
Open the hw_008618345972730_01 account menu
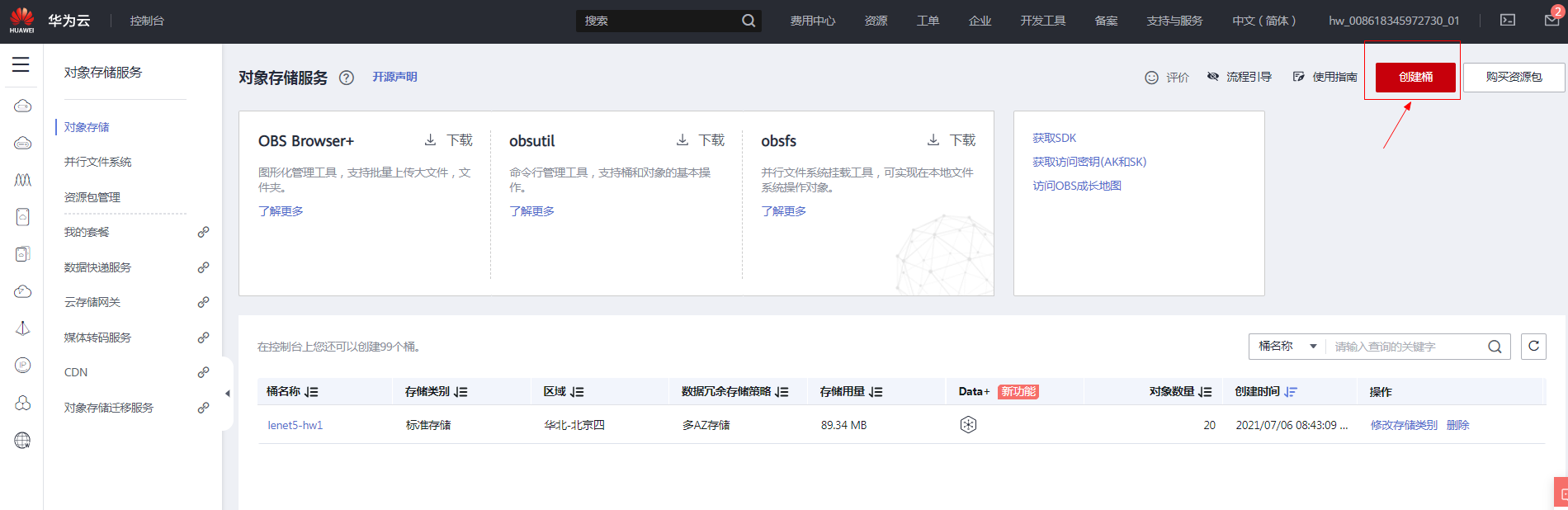(1394, 21)
